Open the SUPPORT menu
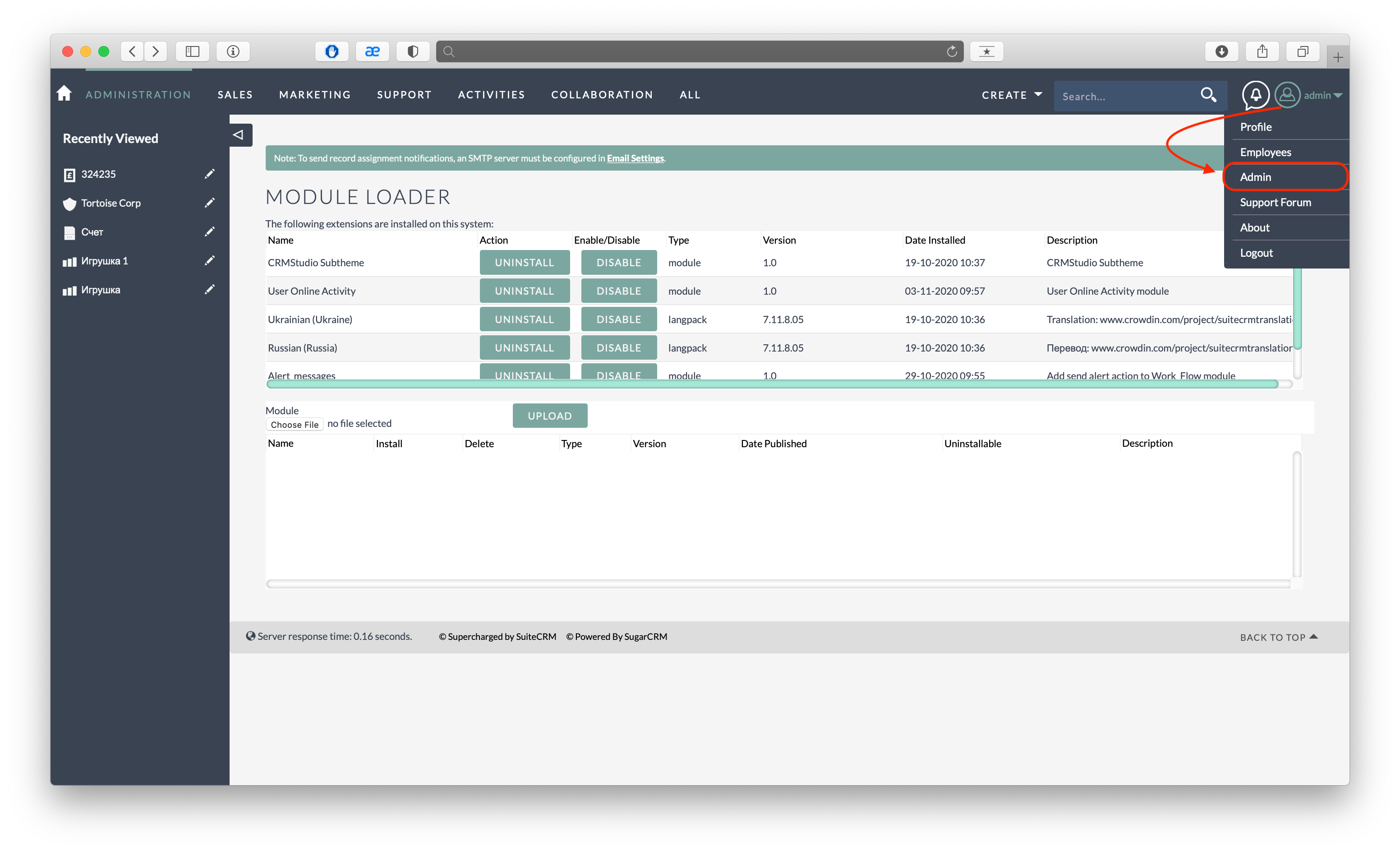Viewport: 1400px width, 852px height. click(404, 94)
